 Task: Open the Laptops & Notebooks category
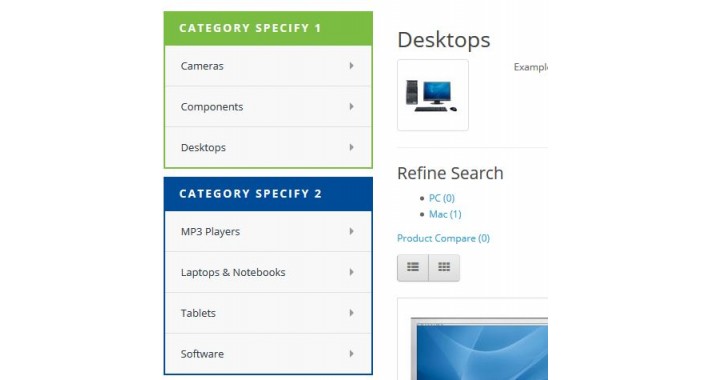[x=233, y=272]
